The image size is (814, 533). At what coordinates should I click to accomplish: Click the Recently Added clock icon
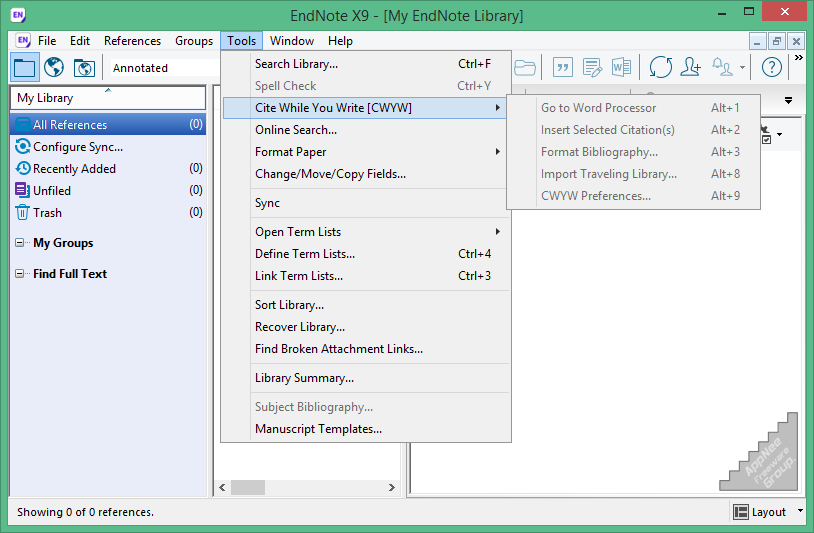click(23, 168)
